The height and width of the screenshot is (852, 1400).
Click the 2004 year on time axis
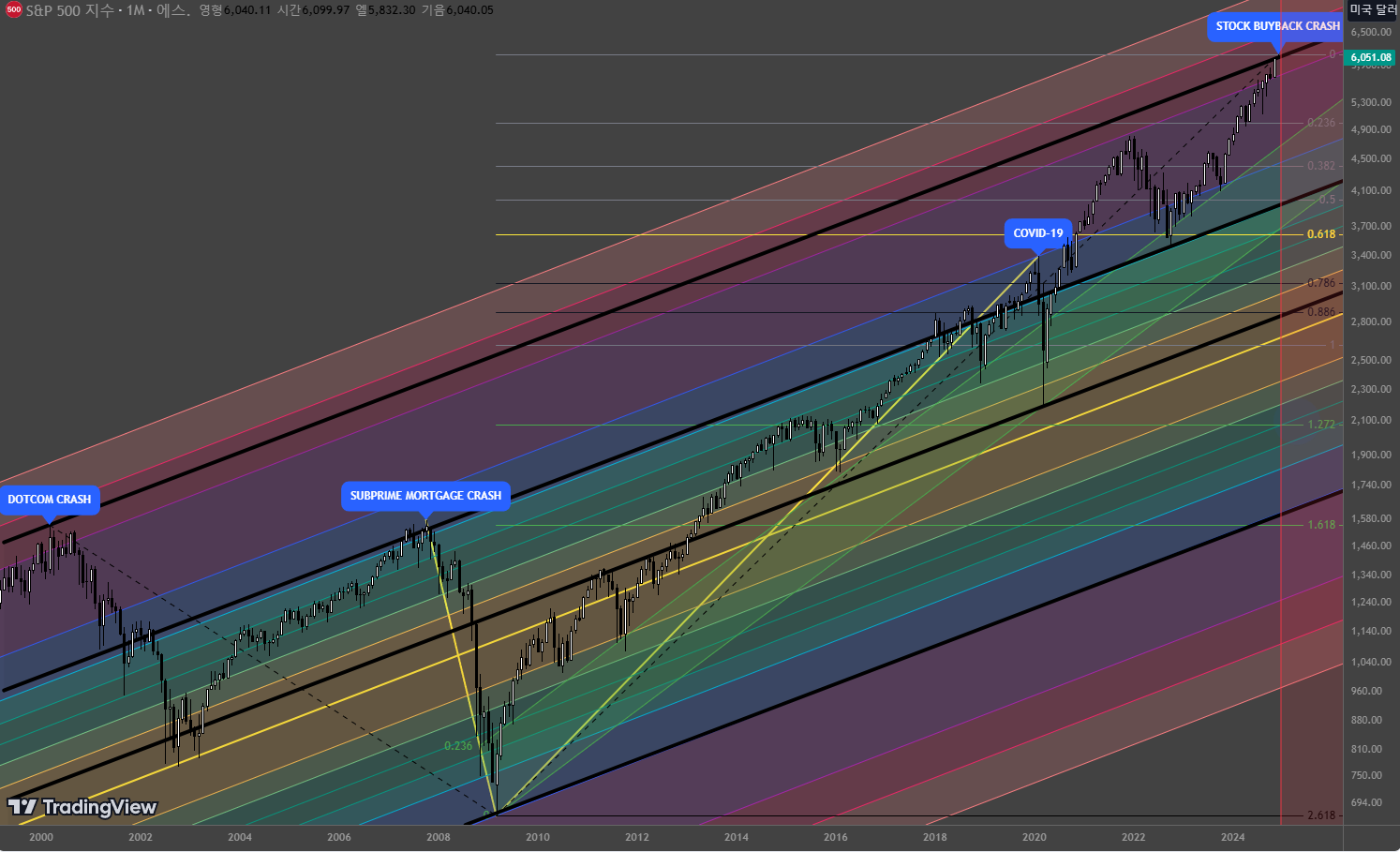coord(240,837)
